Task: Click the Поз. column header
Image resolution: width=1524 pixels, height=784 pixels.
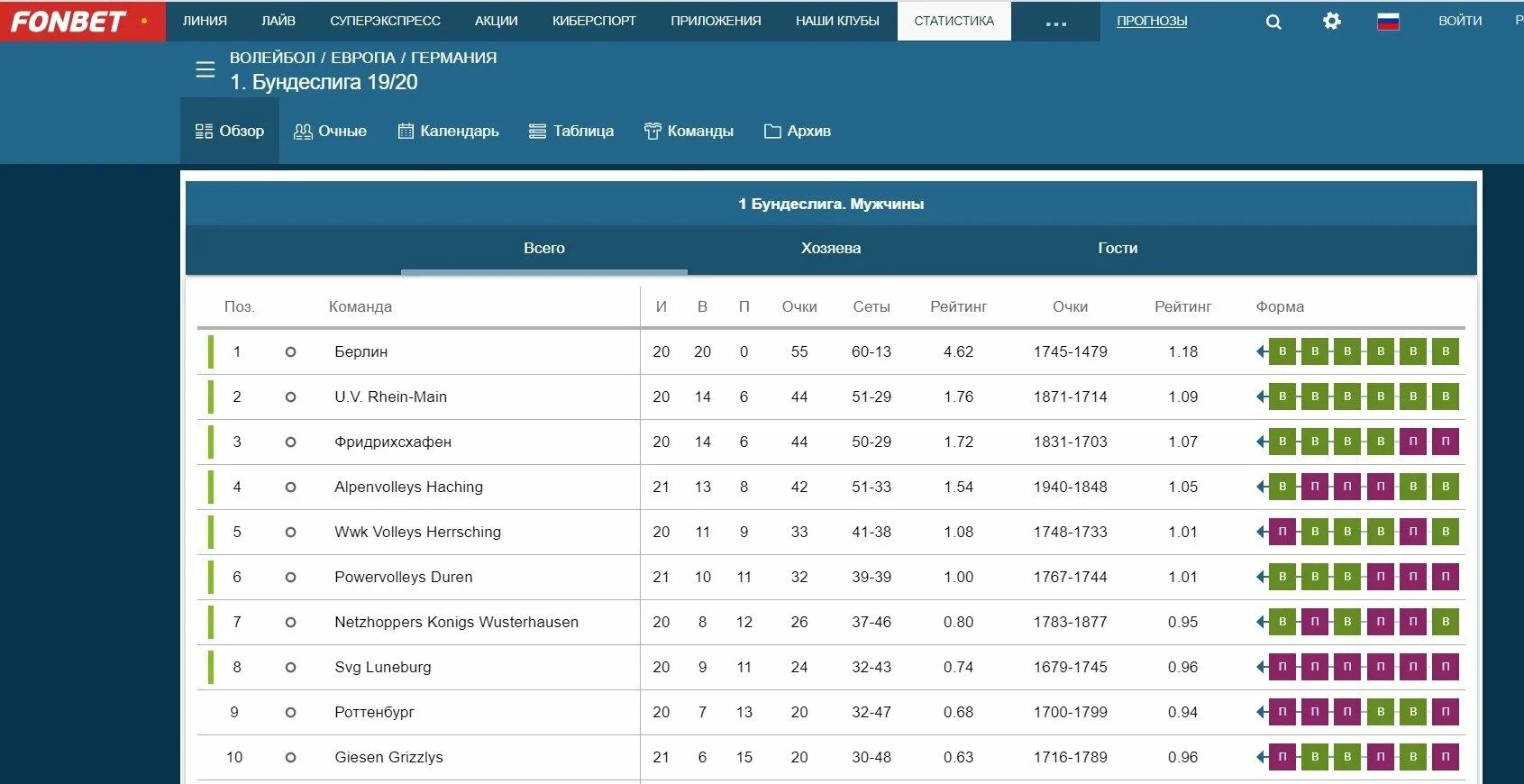Action: 240,306
